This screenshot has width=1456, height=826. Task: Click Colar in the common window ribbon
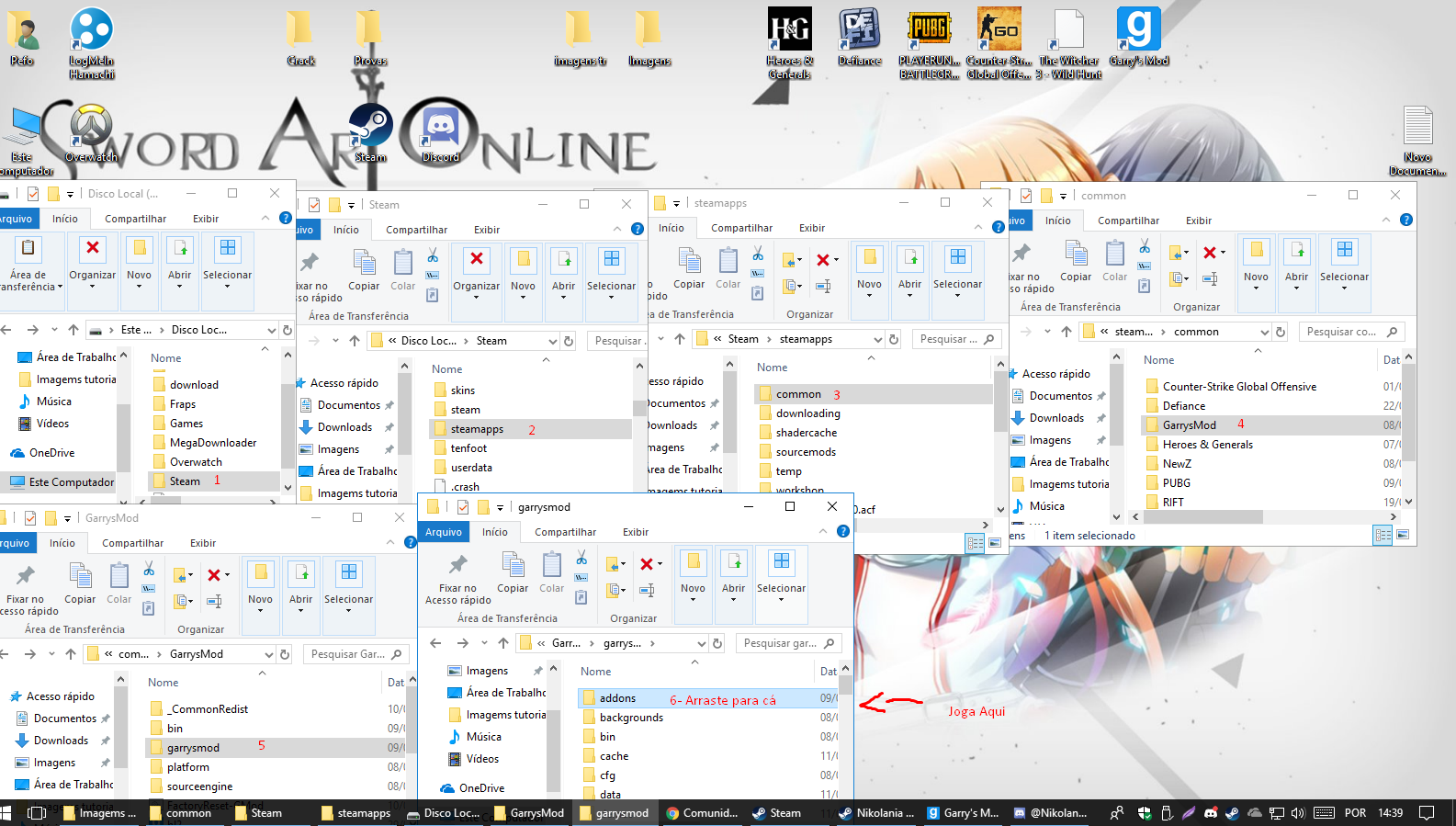click(1115, 261)
